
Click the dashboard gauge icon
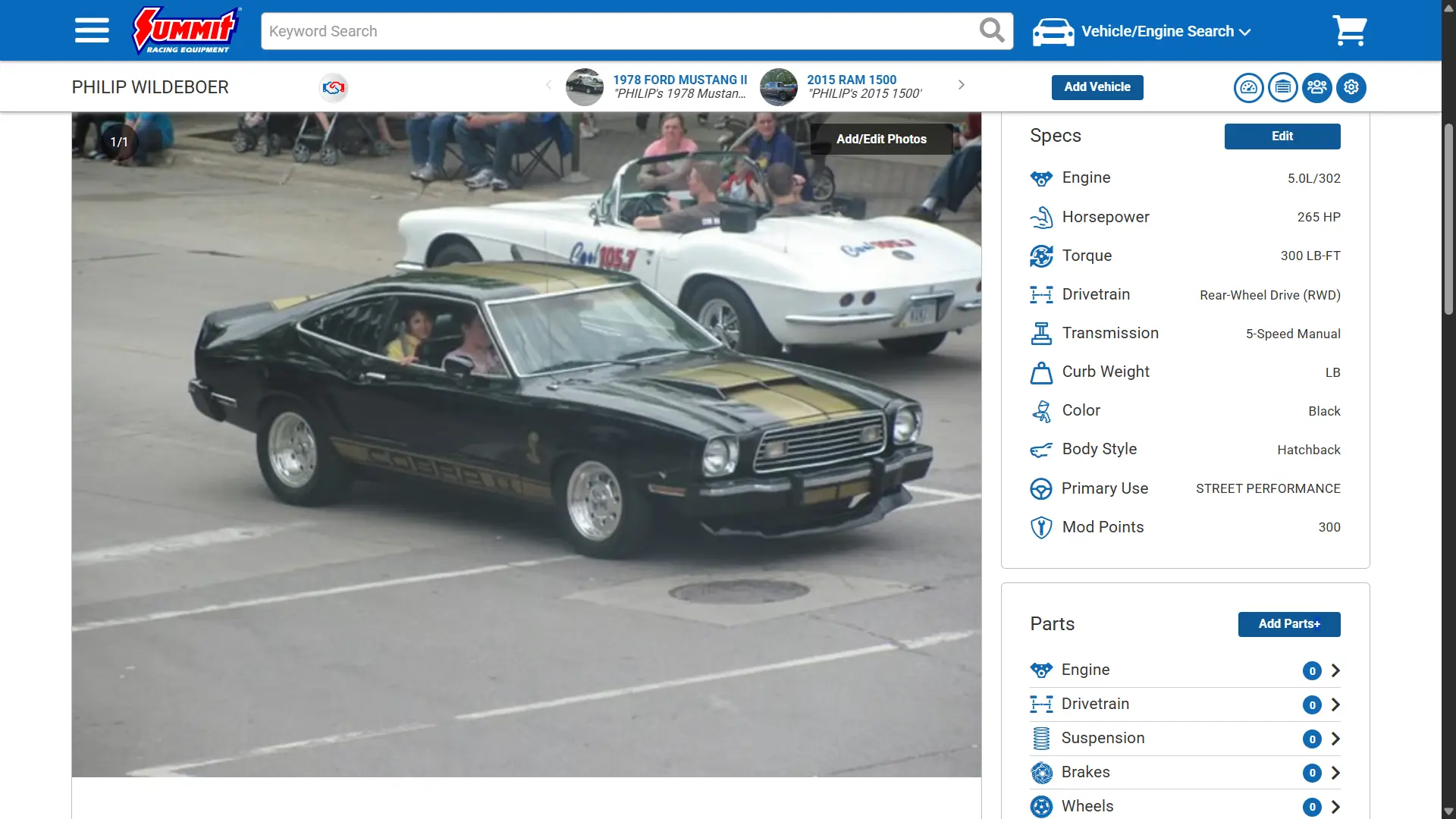(x=1248, y=88)
